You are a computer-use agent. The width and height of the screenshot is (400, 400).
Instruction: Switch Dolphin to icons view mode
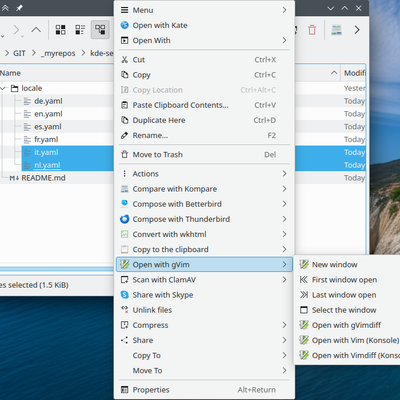click(x=60, y=30)
